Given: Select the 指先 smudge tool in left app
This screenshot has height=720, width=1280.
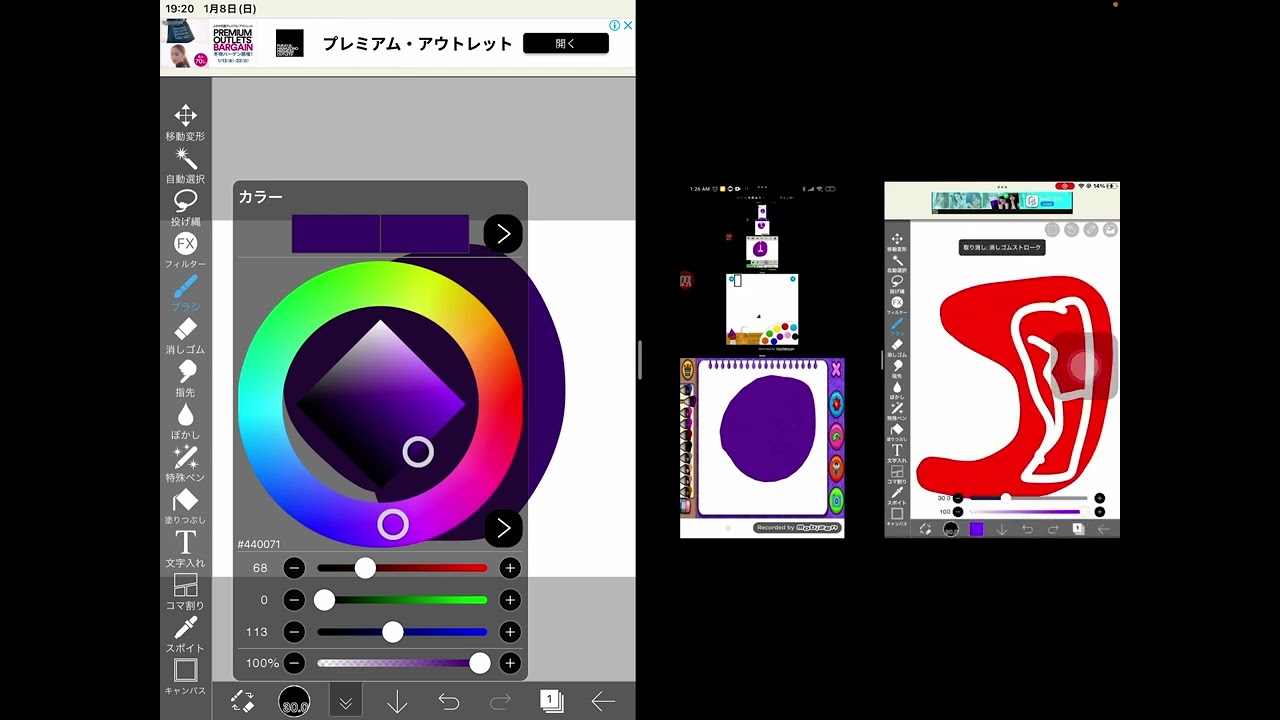Looking at the screenshot, I should click(x=185, y=378).
